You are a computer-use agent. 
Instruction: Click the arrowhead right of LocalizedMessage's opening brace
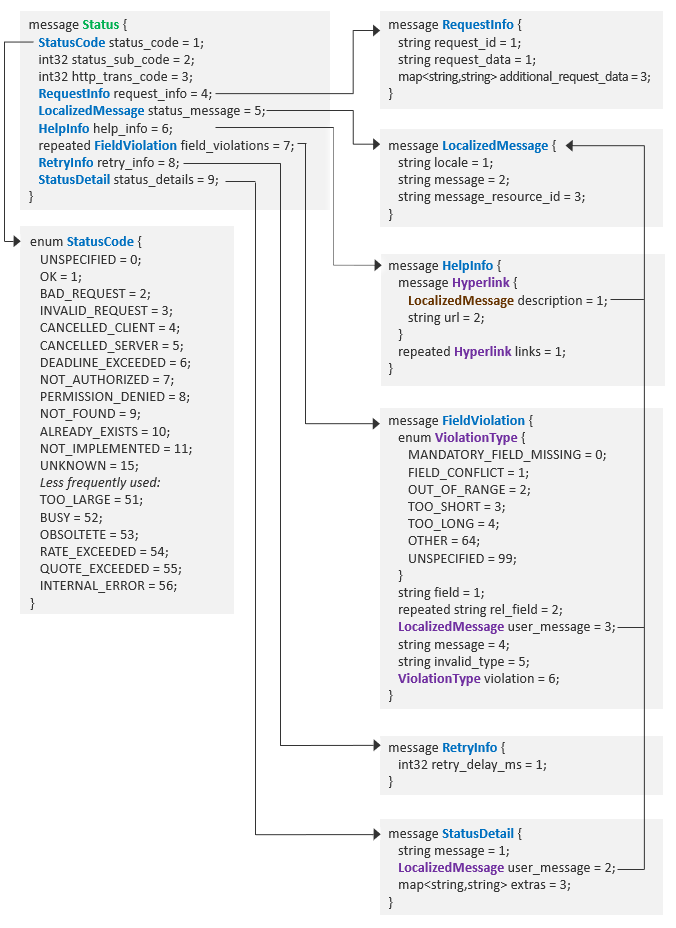(570, 145)
